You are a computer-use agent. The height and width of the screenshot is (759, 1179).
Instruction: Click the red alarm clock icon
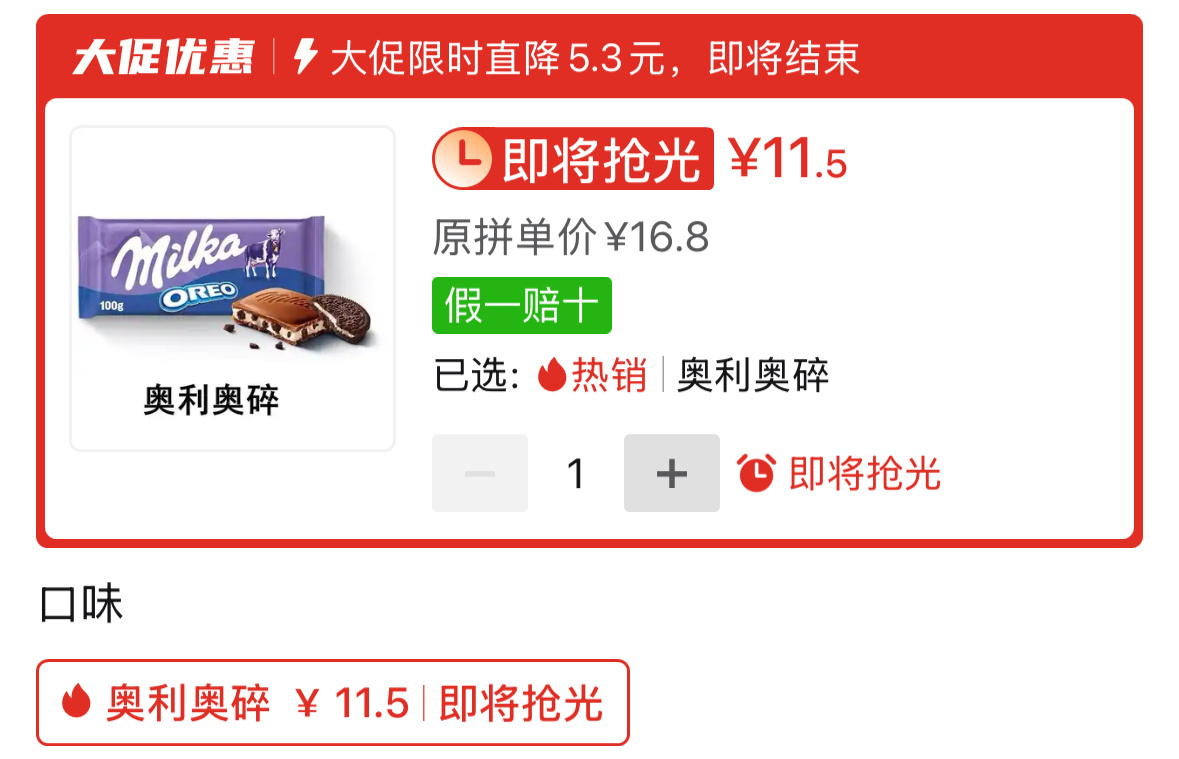point(756,473)
